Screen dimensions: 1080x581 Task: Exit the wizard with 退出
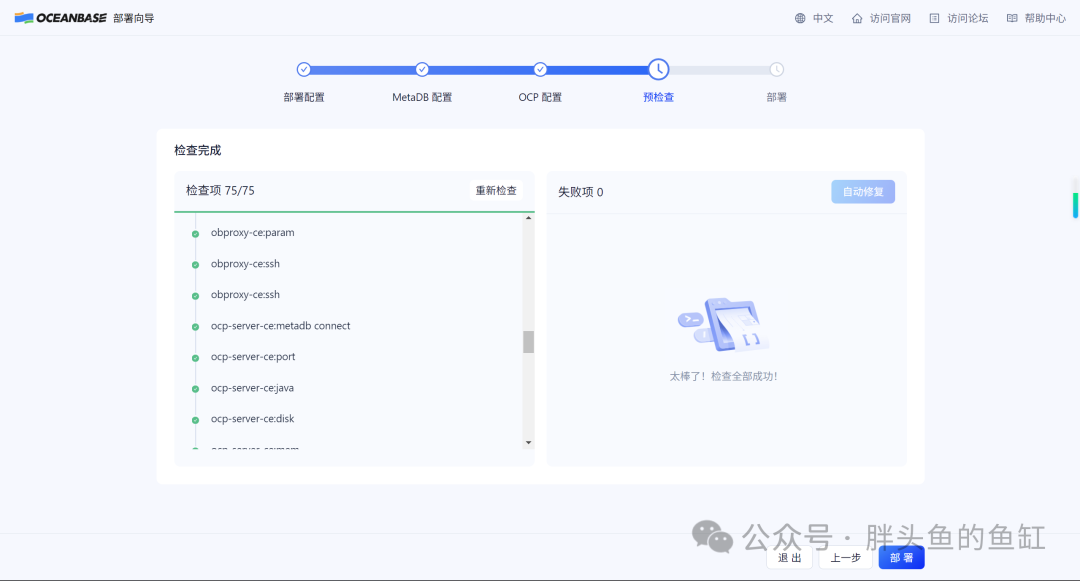pos(789,558)
